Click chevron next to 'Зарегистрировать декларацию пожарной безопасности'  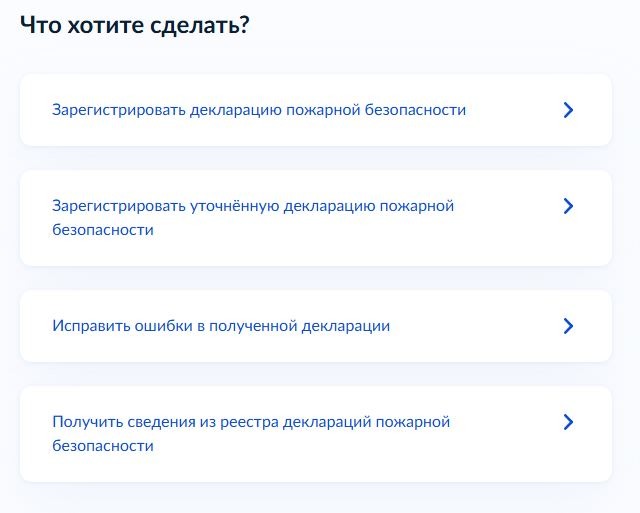[x=568, y=110]
